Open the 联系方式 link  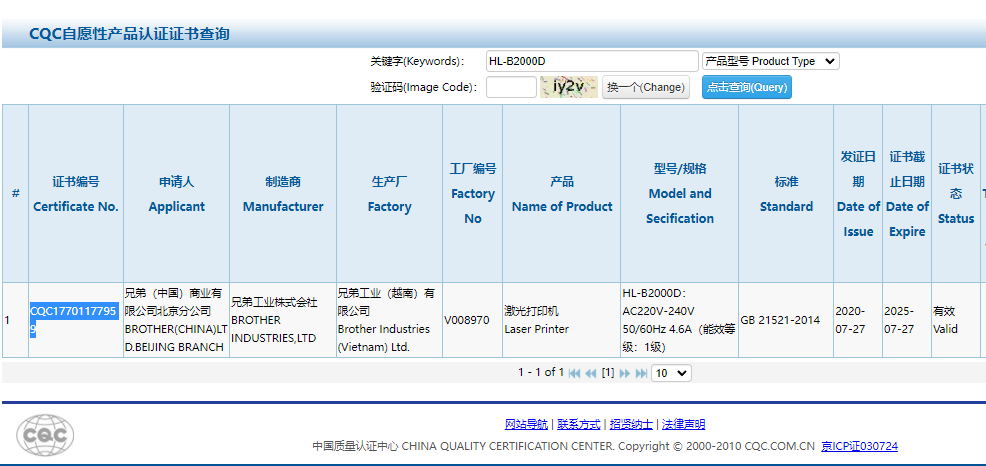(579, 424)
